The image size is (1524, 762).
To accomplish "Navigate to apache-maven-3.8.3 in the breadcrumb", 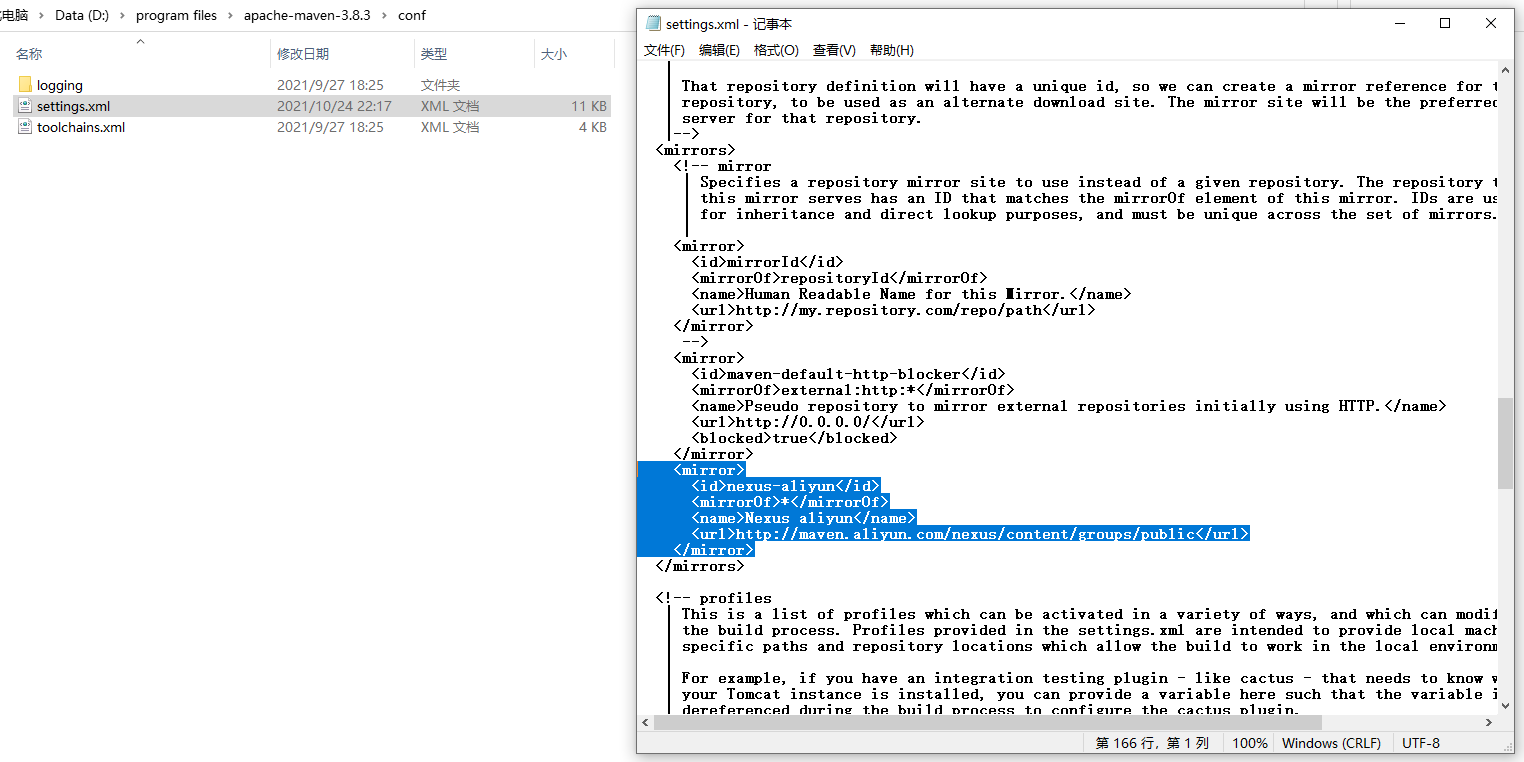I will click(x=307, y=16).
